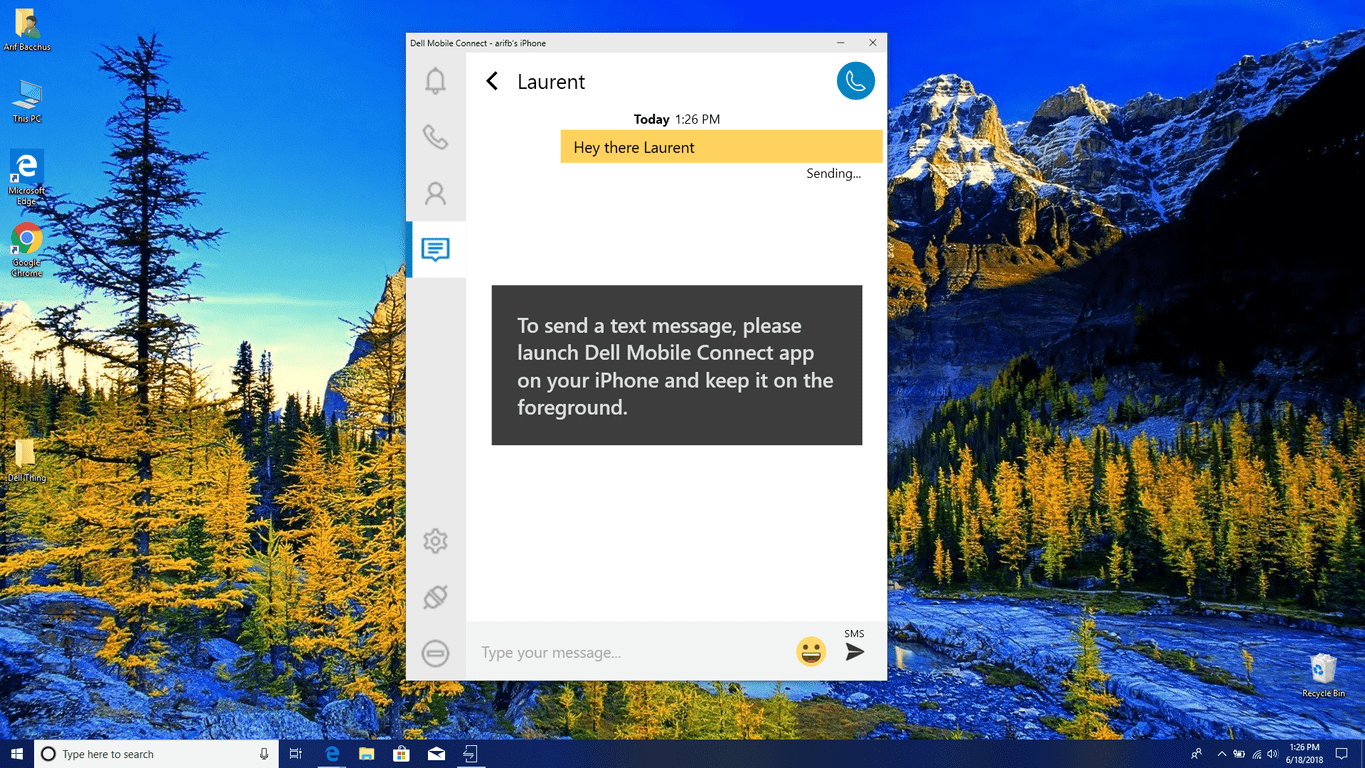Open the Windows Start menu
1365x768 pixels.
coord(16,753)
